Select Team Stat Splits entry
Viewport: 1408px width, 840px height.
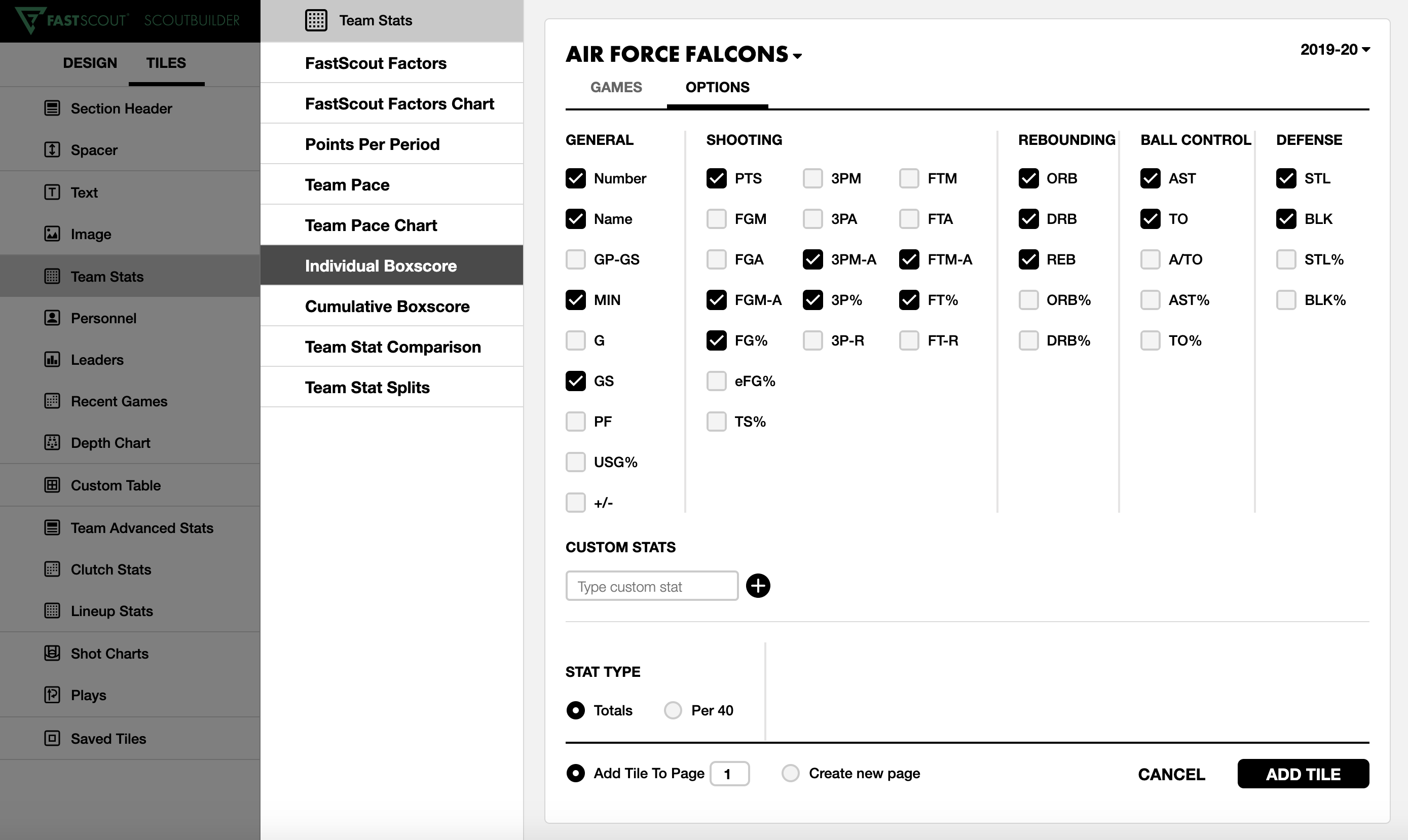(392, 387)
